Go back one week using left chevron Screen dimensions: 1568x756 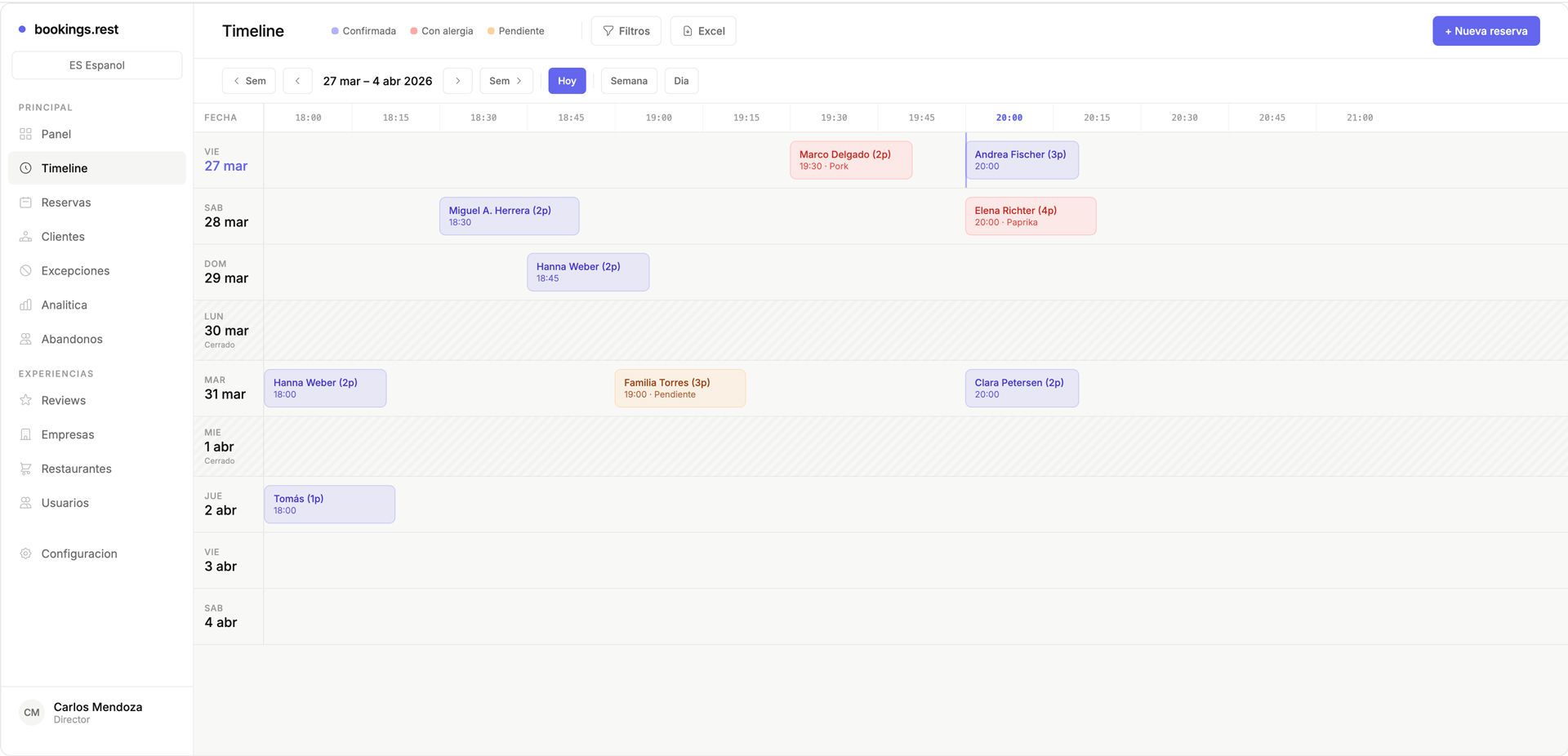(x=297, y=81)
